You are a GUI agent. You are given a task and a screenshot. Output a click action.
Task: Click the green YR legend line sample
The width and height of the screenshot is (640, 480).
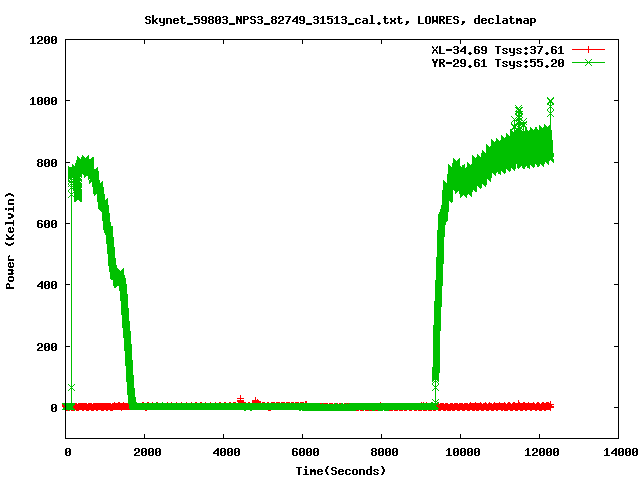[x=588, y=62]
